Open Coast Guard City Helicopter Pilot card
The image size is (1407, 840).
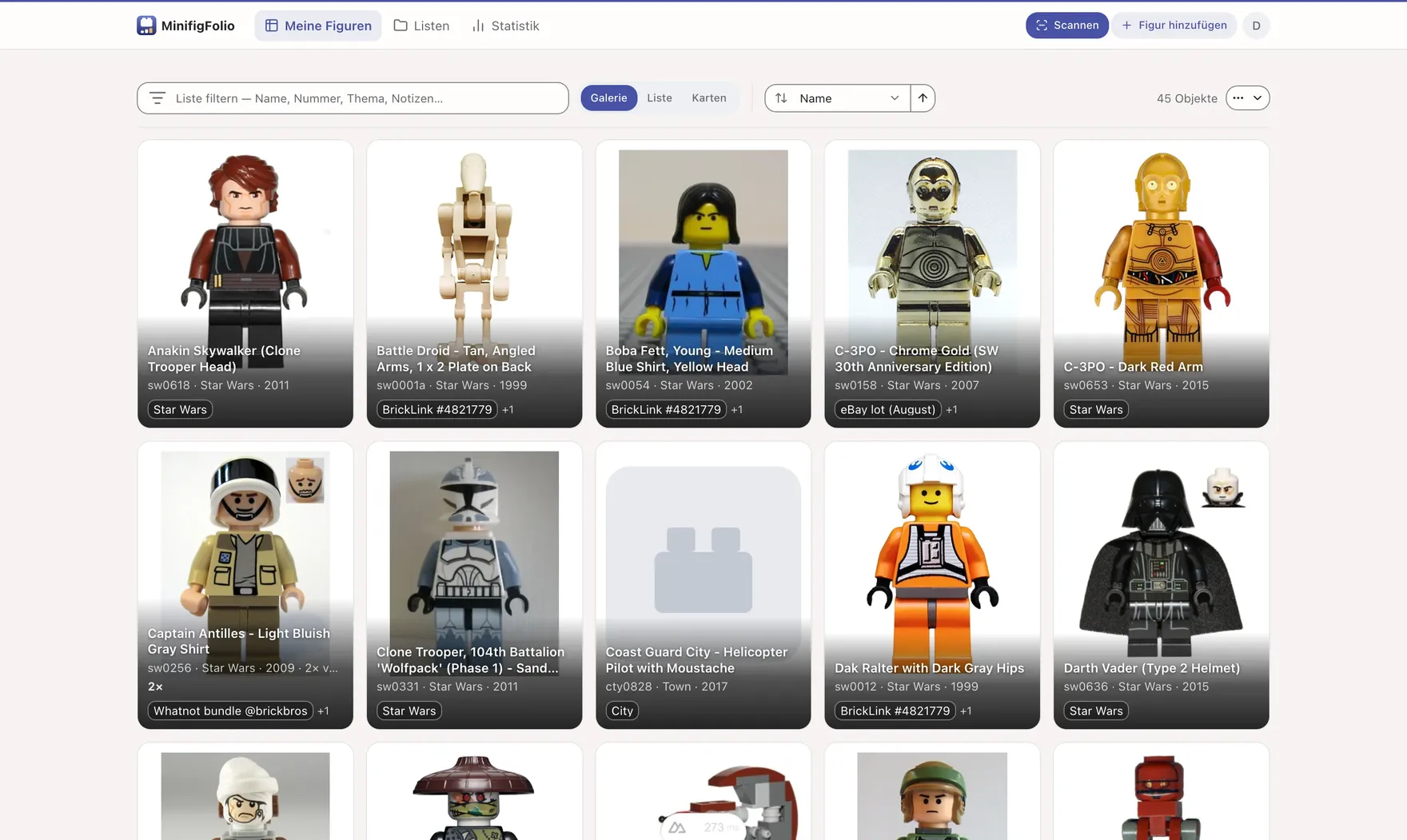click(703, 585)
